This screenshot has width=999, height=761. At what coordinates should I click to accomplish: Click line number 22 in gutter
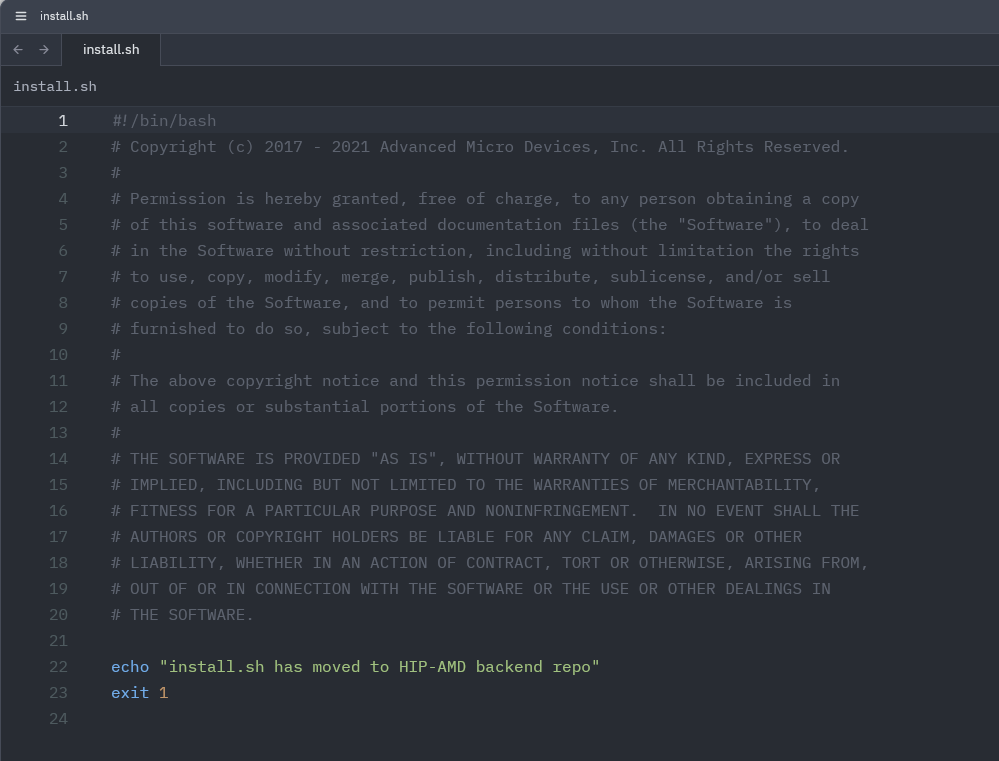point(58,667)
